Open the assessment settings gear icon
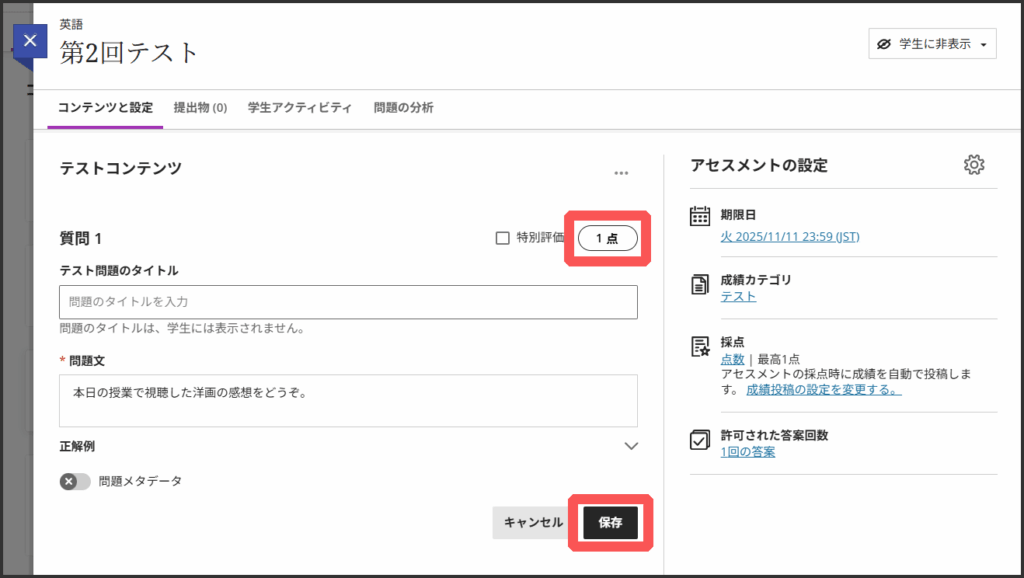This screenshot has height=578, width=1024. point(973,165)
